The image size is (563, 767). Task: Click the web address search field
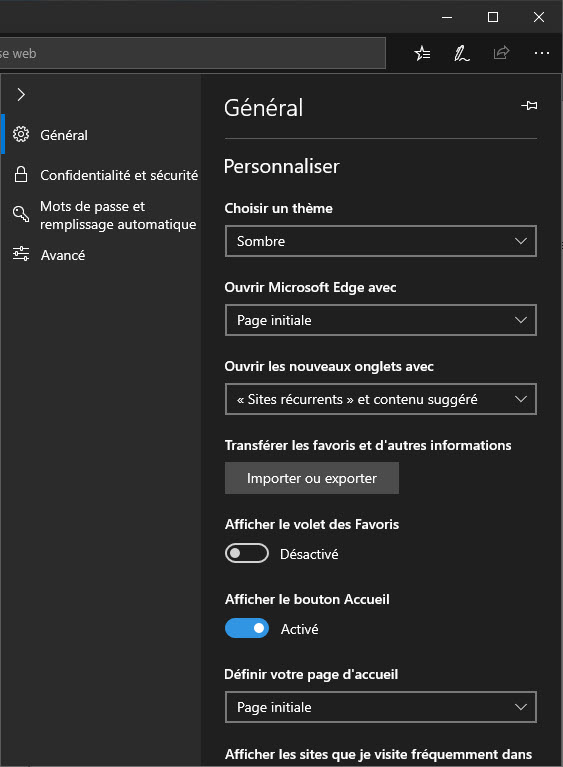[193, 53]
